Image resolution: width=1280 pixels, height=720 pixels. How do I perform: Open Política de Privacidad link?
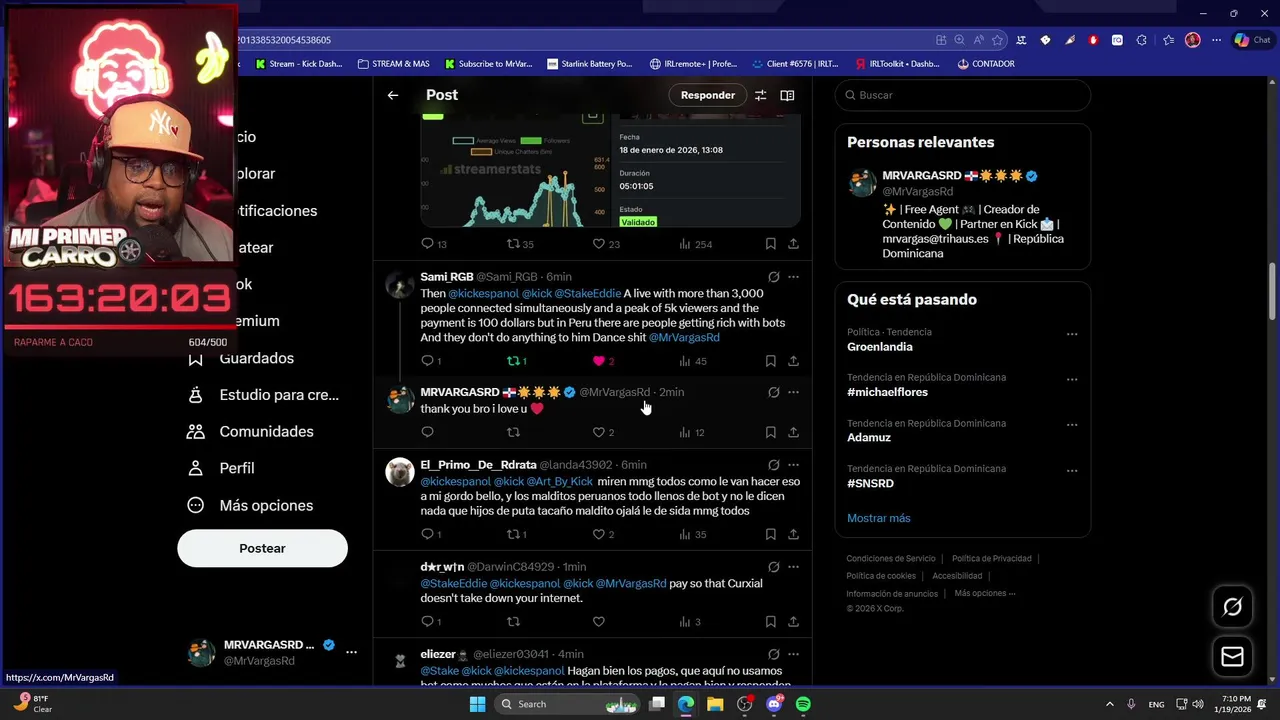991,559
